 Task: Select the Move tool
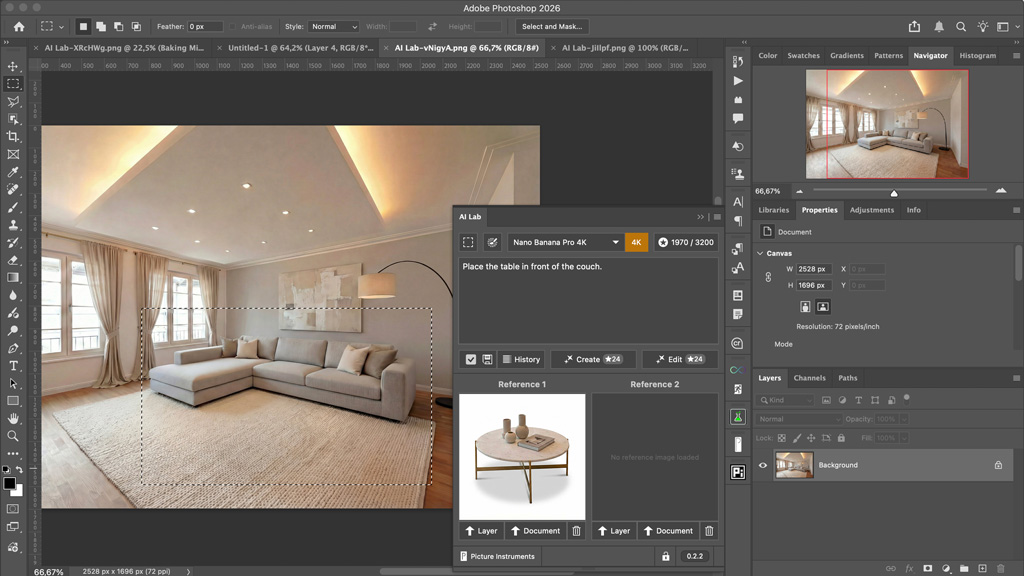[x=13, y=66]
